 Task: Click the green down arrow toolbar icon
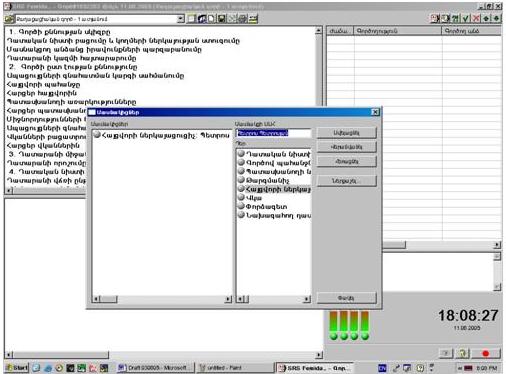[497, 18]
